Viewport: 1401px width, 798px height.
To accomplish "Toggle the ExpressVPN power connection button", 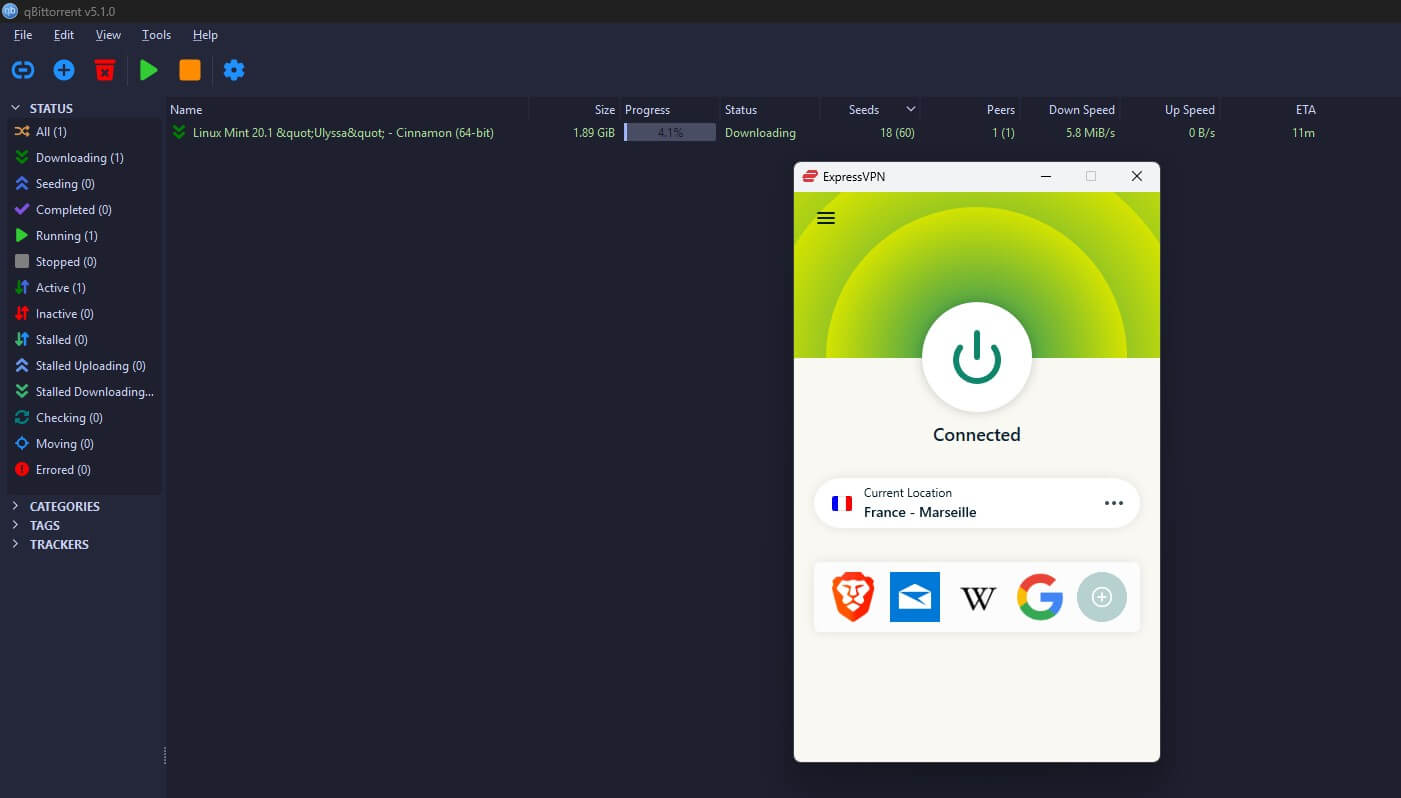I will [x=977, y=357].
